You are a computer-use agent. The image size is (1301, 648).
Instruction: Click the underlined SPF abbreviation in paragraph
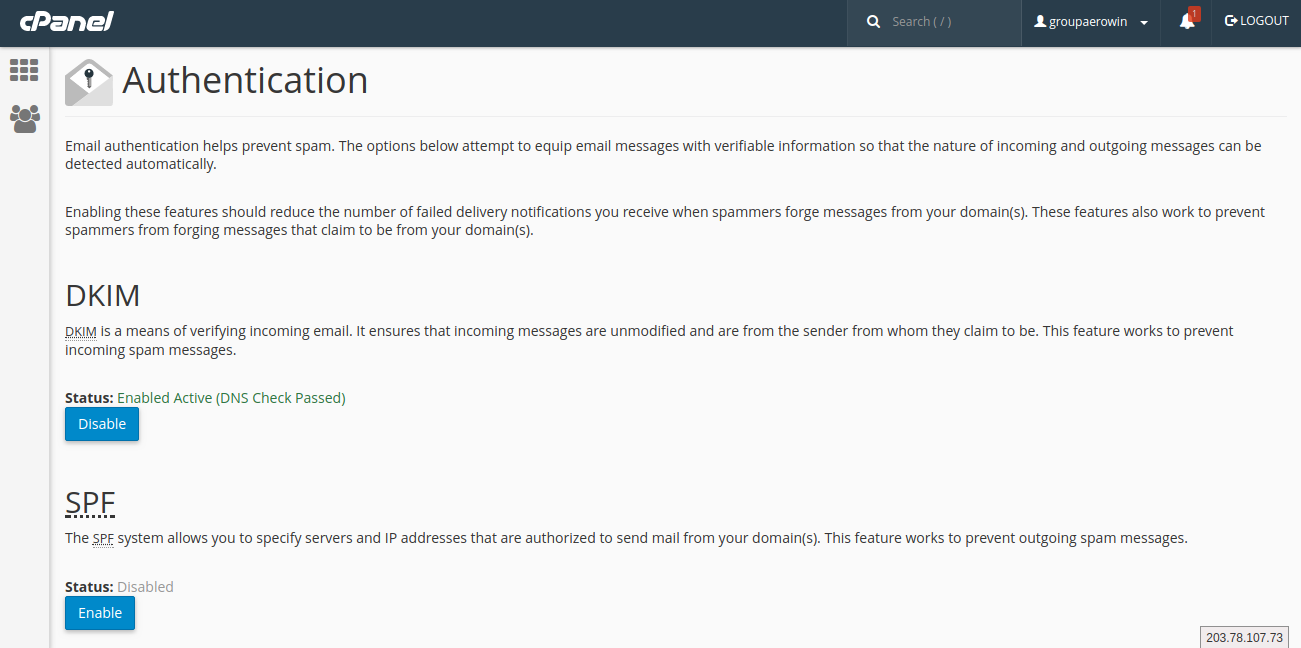(x=103, y=539)
